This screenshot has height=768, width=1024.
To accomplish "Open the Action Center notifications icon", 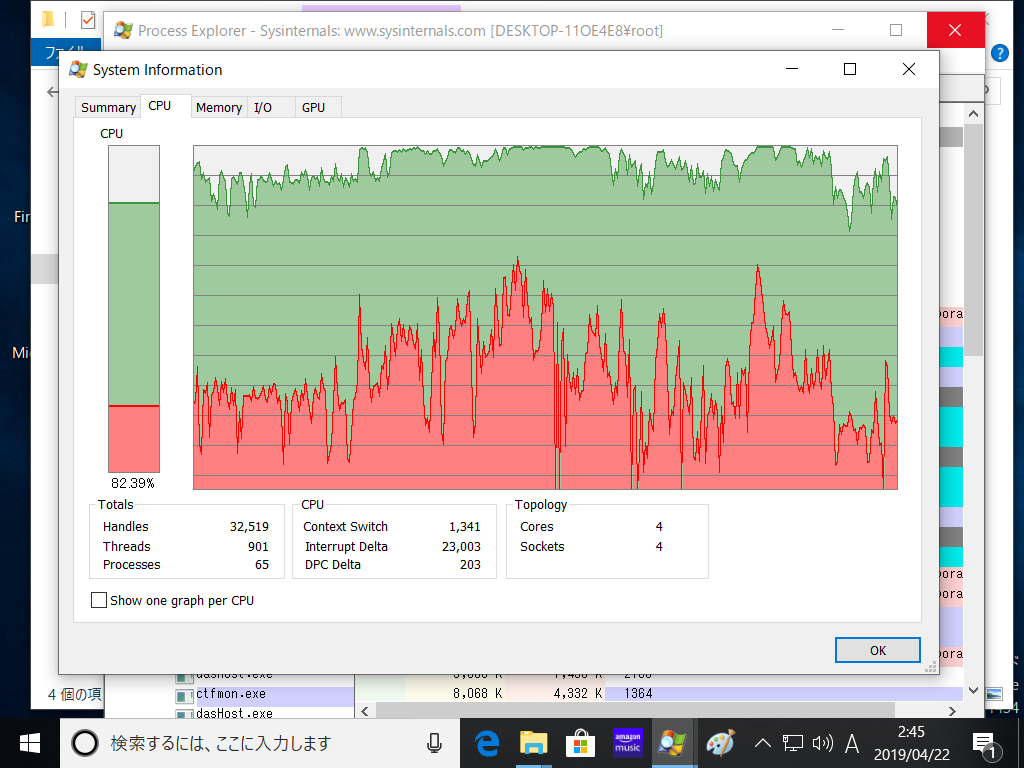I will tap(985, 743).
